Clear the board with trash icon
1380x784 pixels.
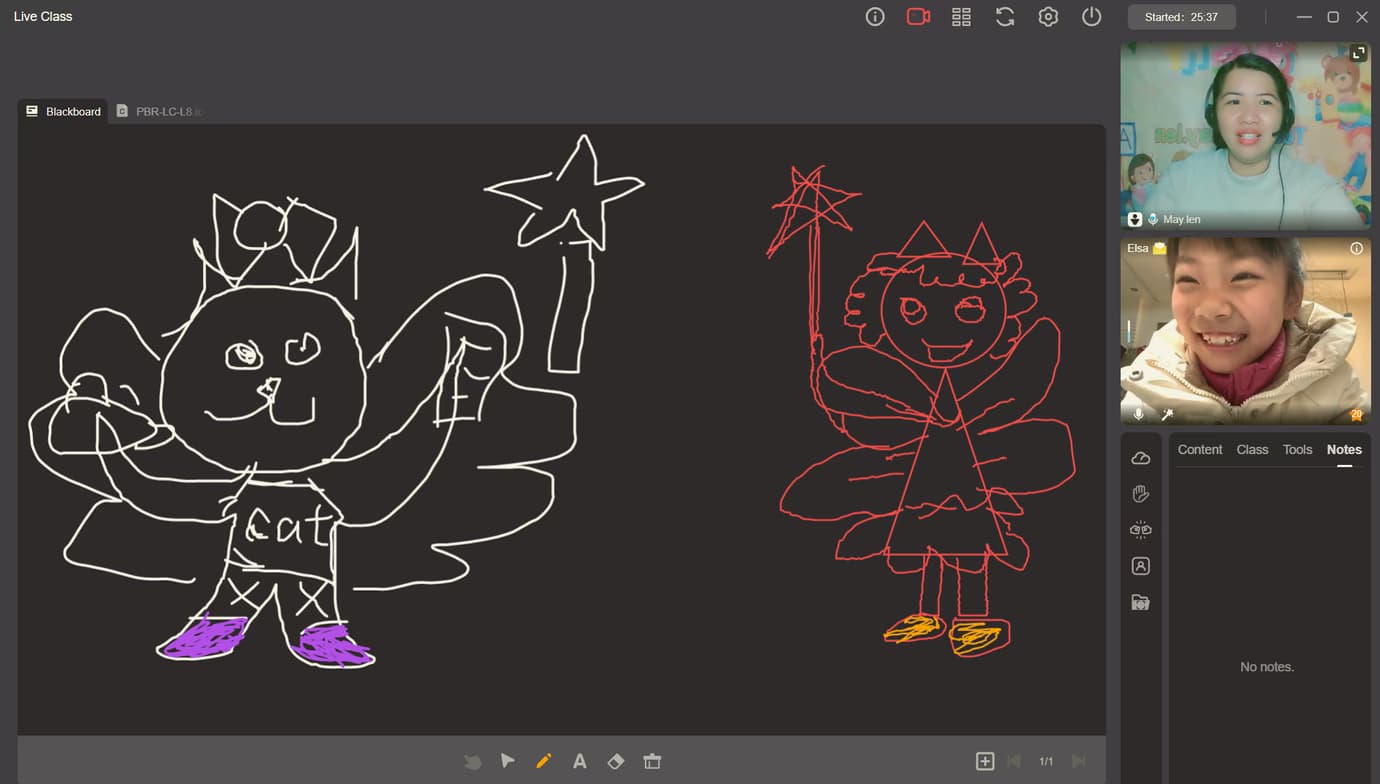coord(652,761)
